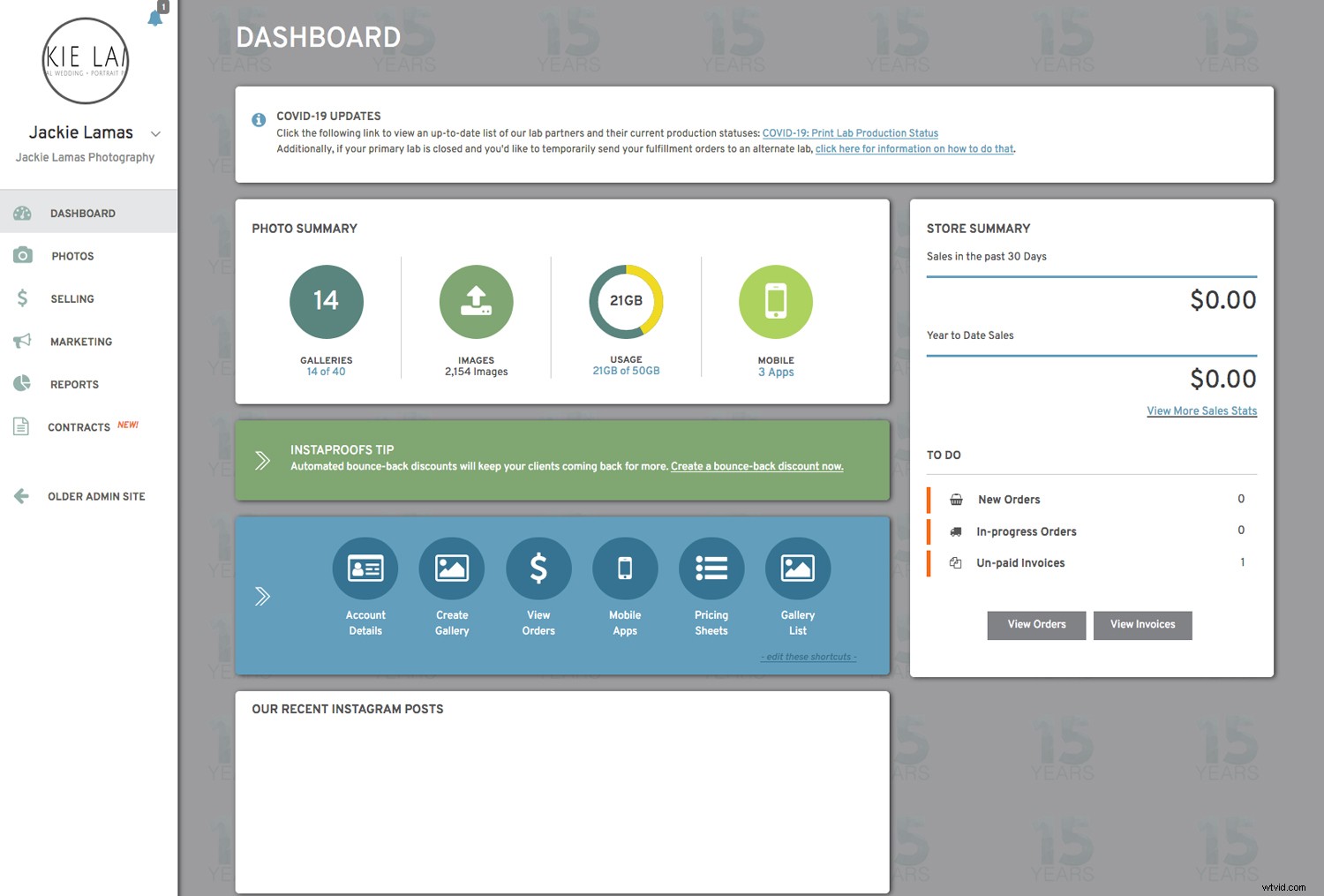Screen dimensions: 1324x896
Task: Open the Gallery List shortcut
Action: pos(797,568)
